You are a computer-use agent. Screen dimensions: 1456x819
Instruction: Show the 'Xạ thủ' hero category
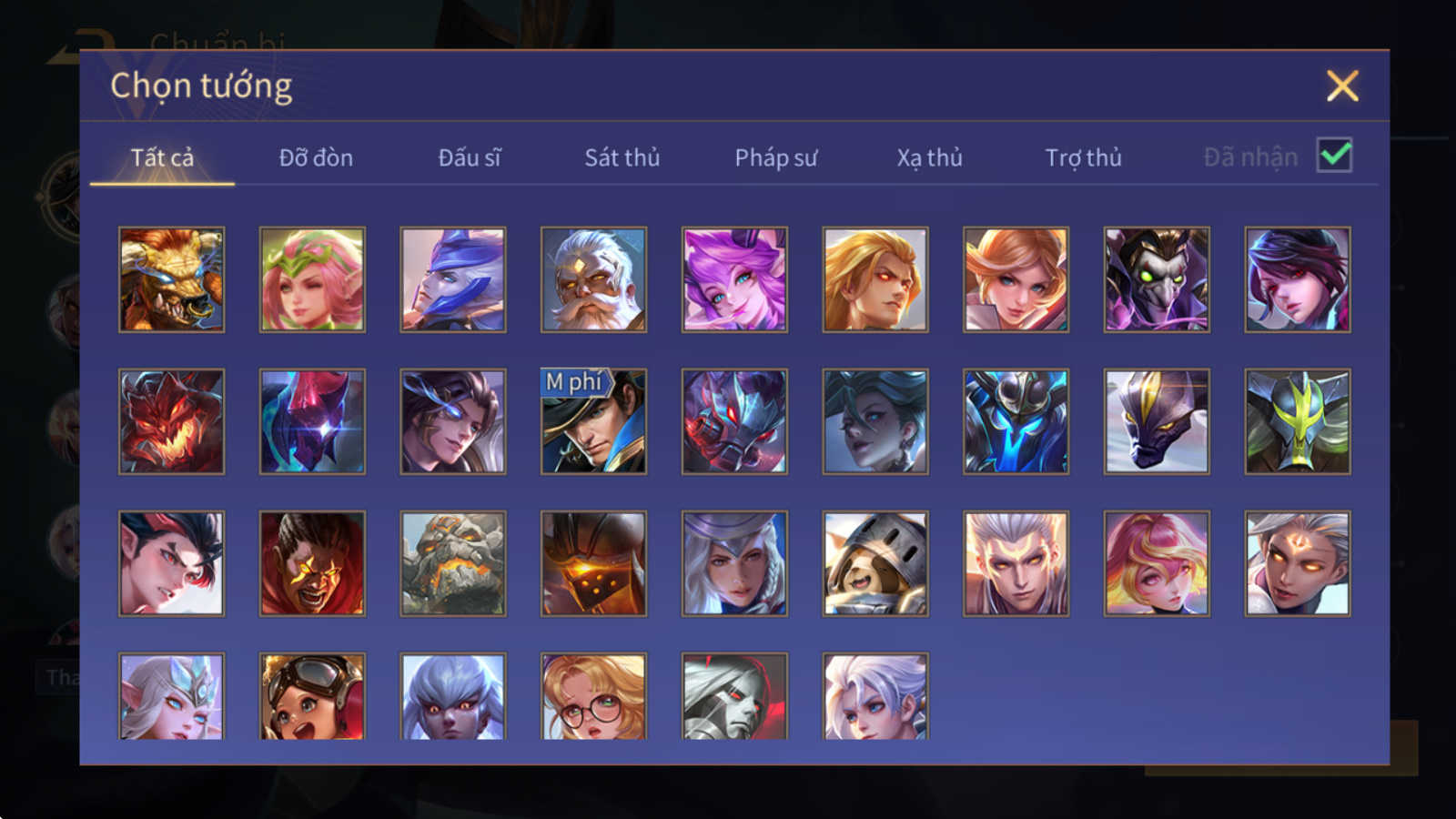click(x=929, y=157)
